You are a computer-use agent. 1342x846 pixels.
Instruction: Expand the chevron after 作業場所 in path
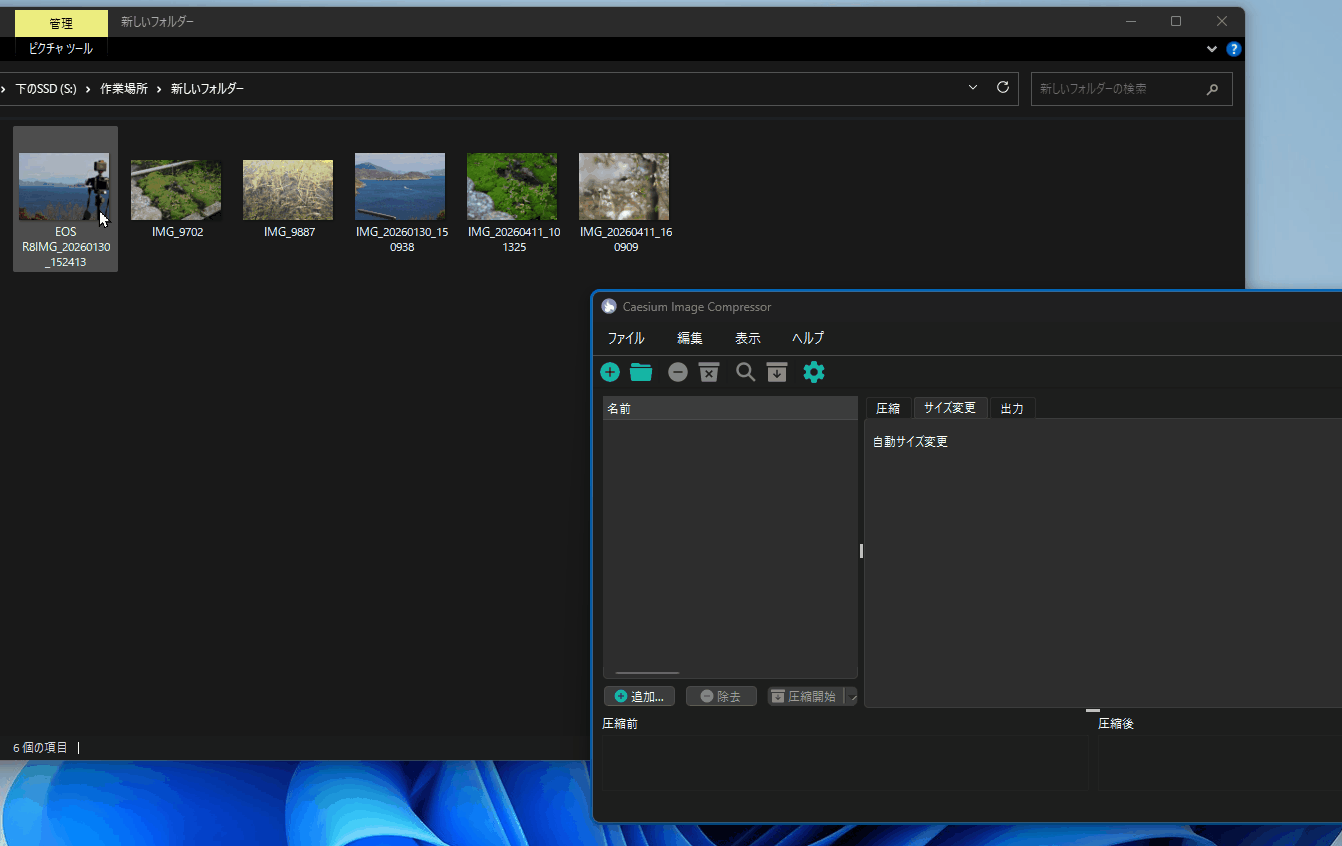159,89
